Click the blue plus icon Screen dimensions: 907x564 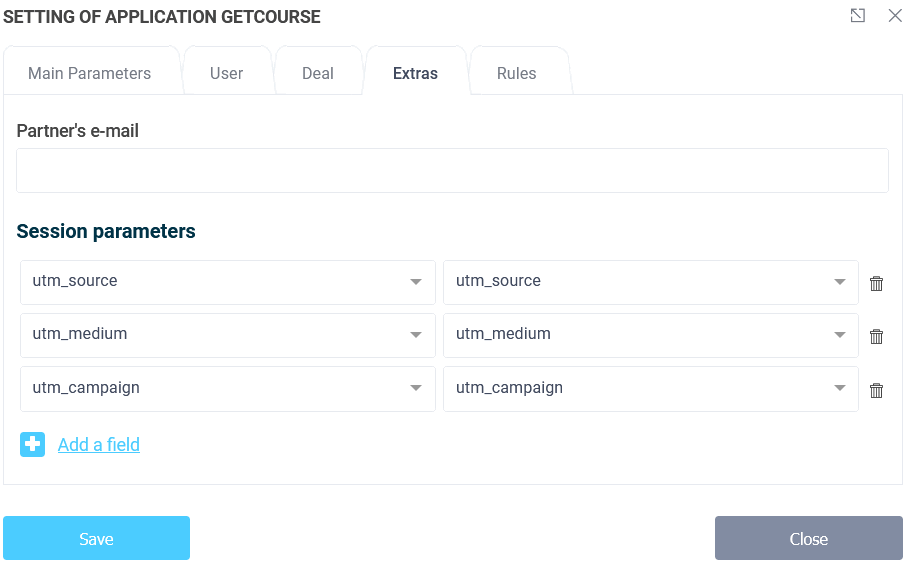[32, 444]
